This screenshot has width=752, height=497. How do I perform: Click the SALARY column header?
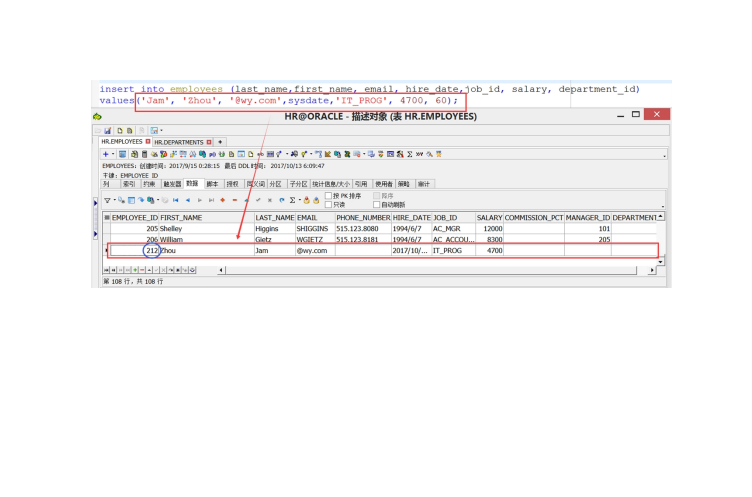(x=490, y=218)
